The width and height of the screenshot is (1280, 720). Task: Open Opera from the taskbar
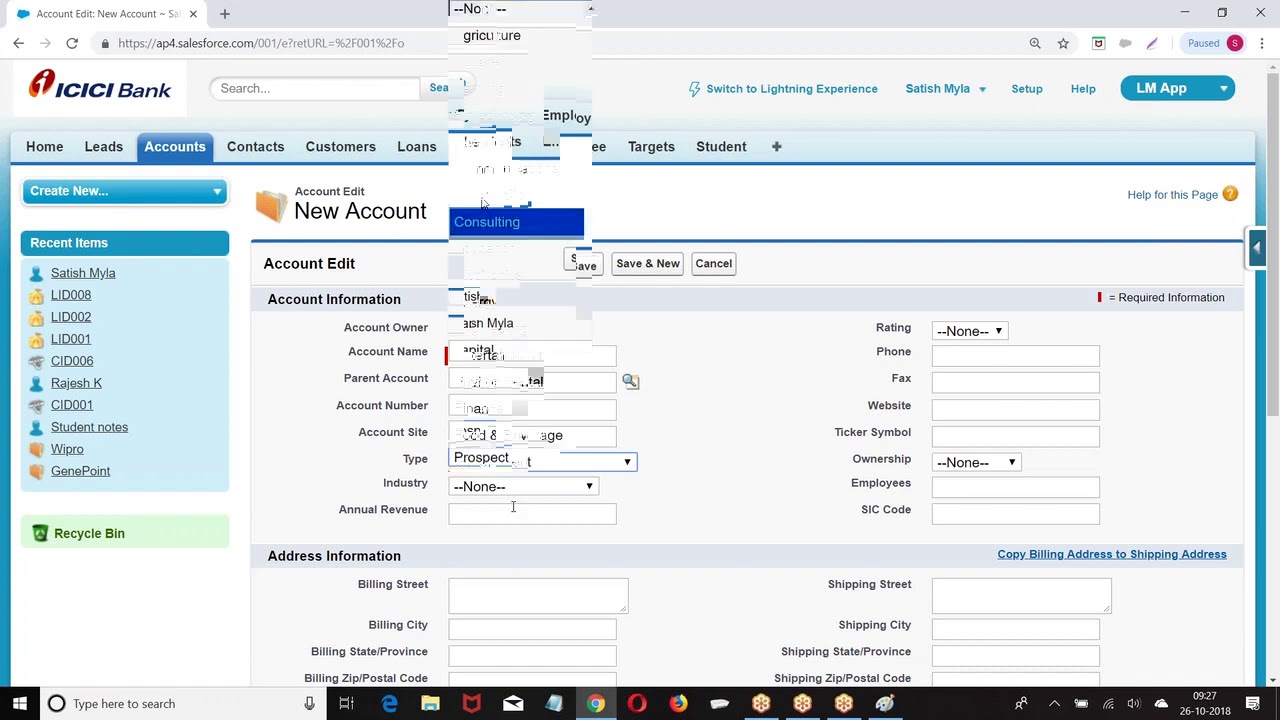click(636, 703)
